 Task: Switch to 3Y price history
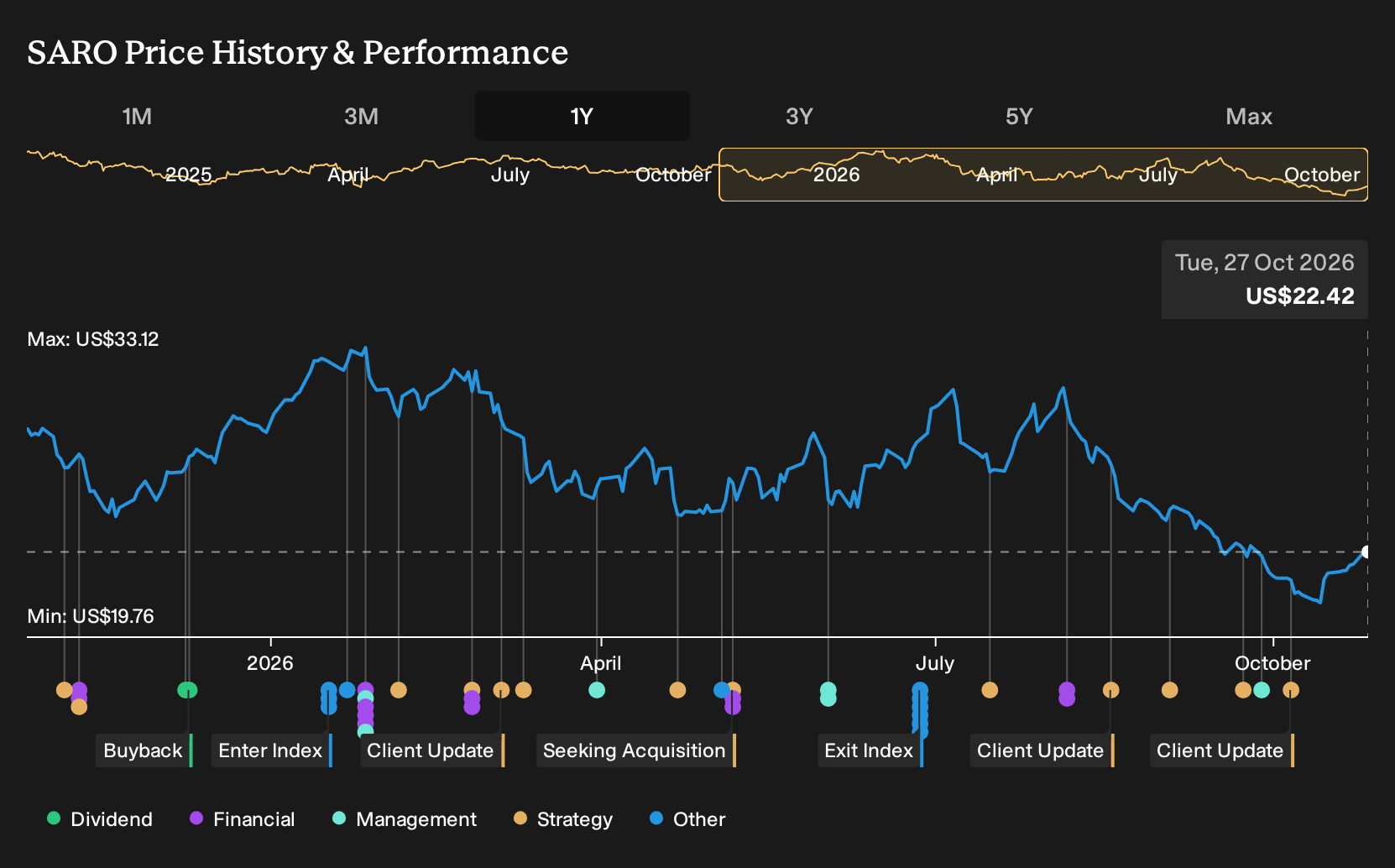[x=799, y=116]
